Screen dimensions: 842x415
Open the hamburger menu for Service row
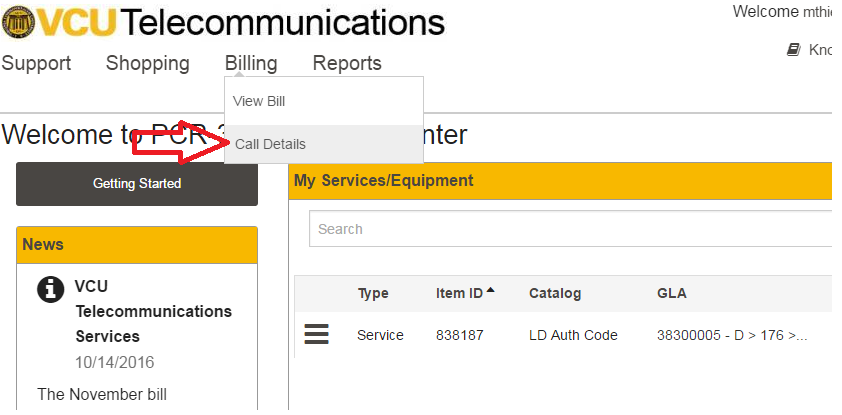point(316,334)
